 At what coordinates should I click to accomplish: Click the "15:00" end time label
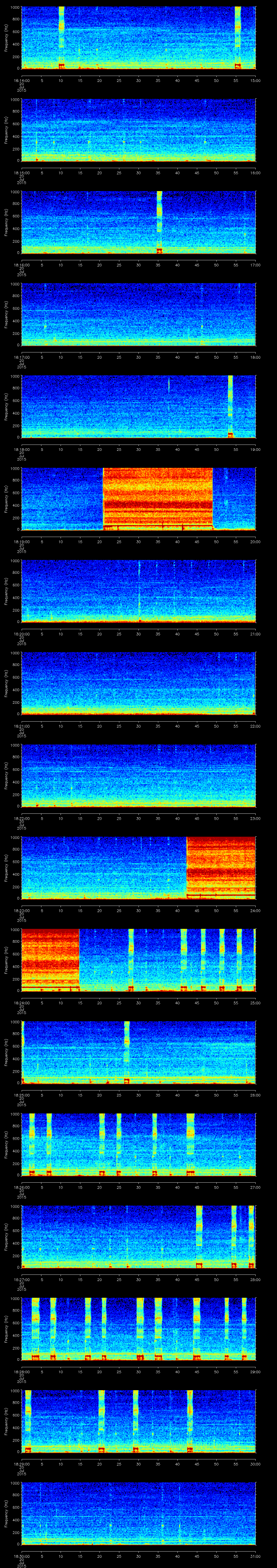pos(255,80)
